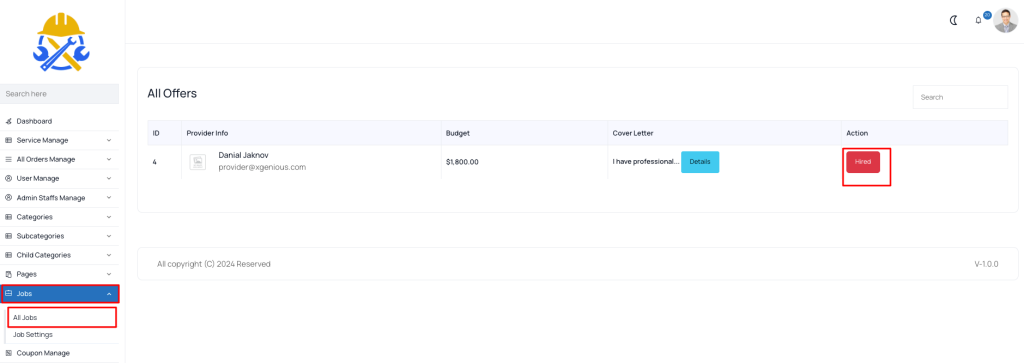Image resolution: width=1024 pixels, height=363 pixels.
Task: Expand the Subcategories chevron
Action: coord(109,236)
